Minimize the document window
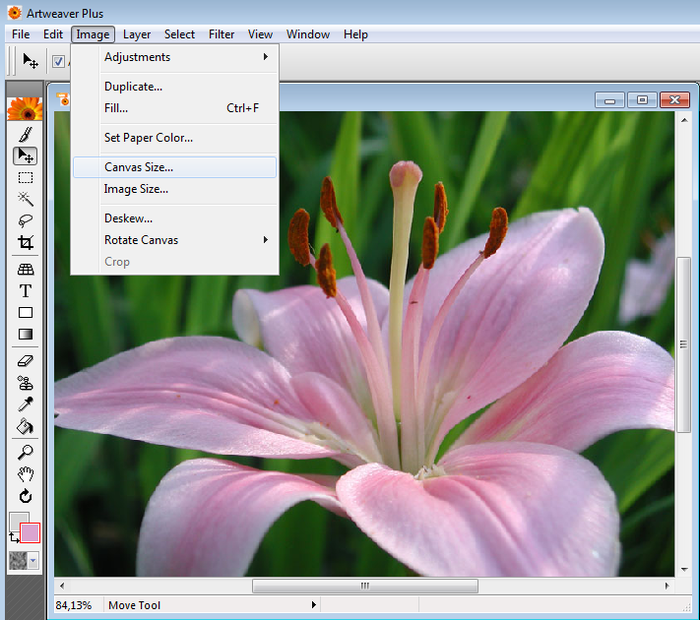700x620 pixels. [610, 100]
